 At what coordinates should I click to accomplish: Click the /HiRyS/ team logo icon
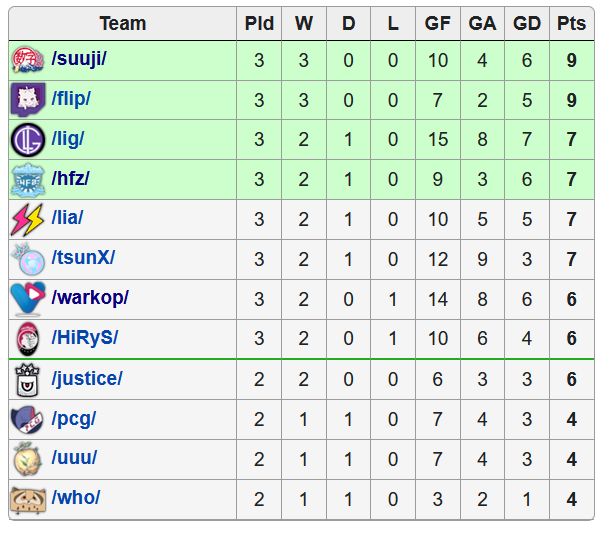(27, 339)
